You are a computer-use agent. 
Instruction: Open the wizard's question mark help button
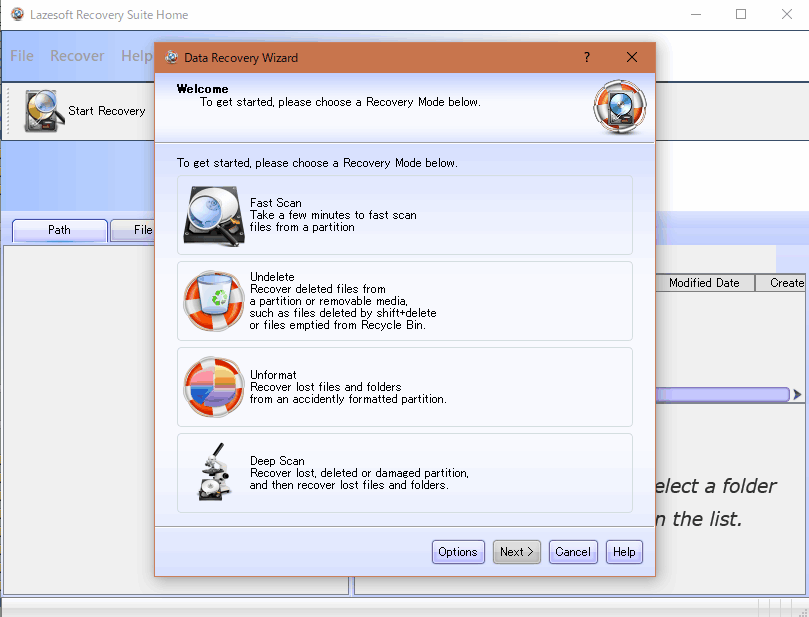(587, 57)
